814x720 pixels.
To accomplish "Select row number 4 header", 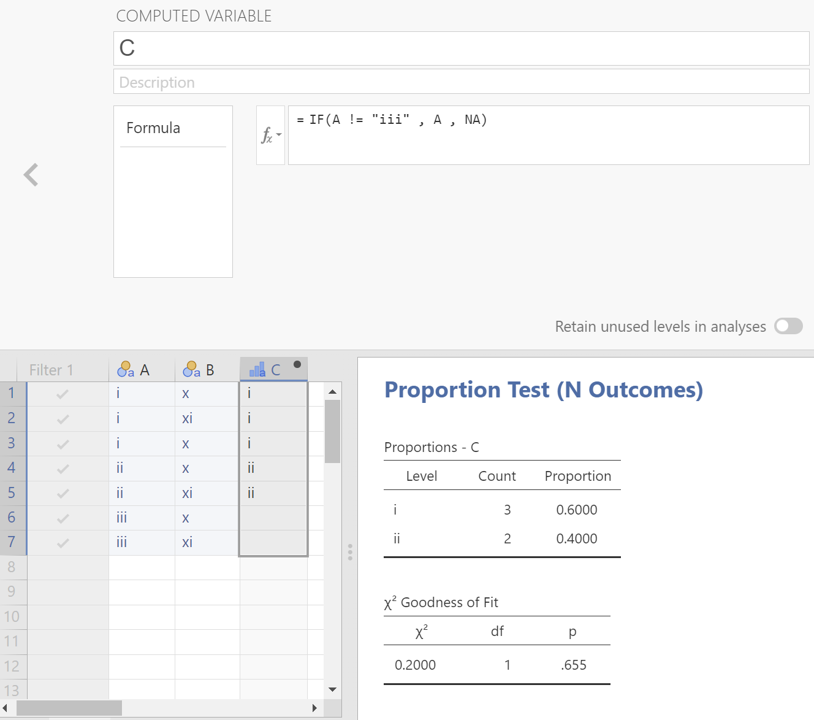I will point(12,468).
